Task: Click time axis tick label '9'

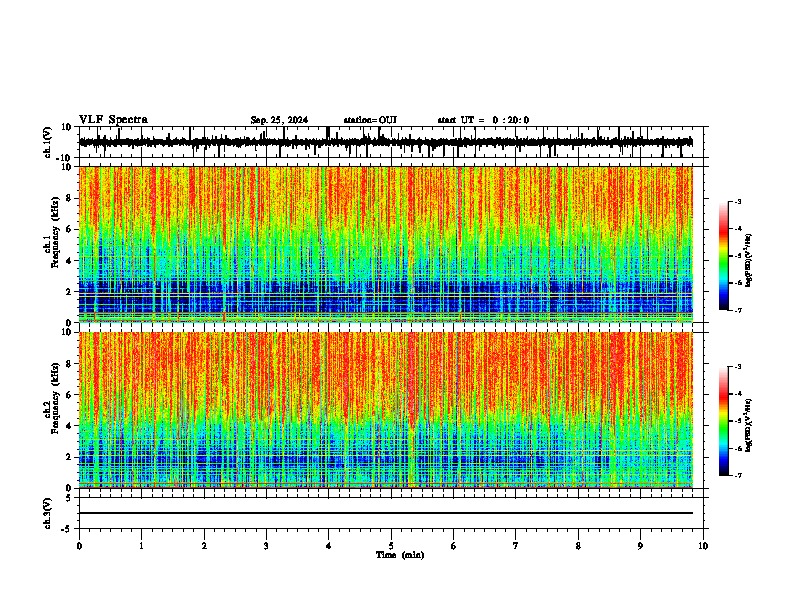Action: pos(640,546)
